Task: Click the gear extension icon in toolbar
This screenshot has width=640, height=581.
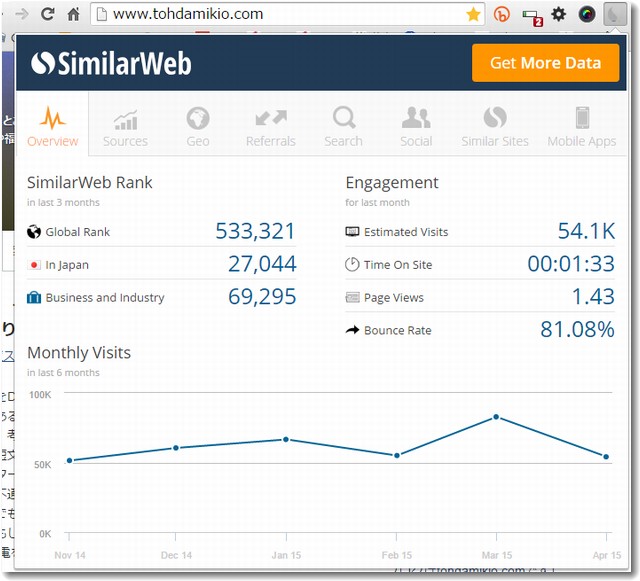Action: coord(559,14)
